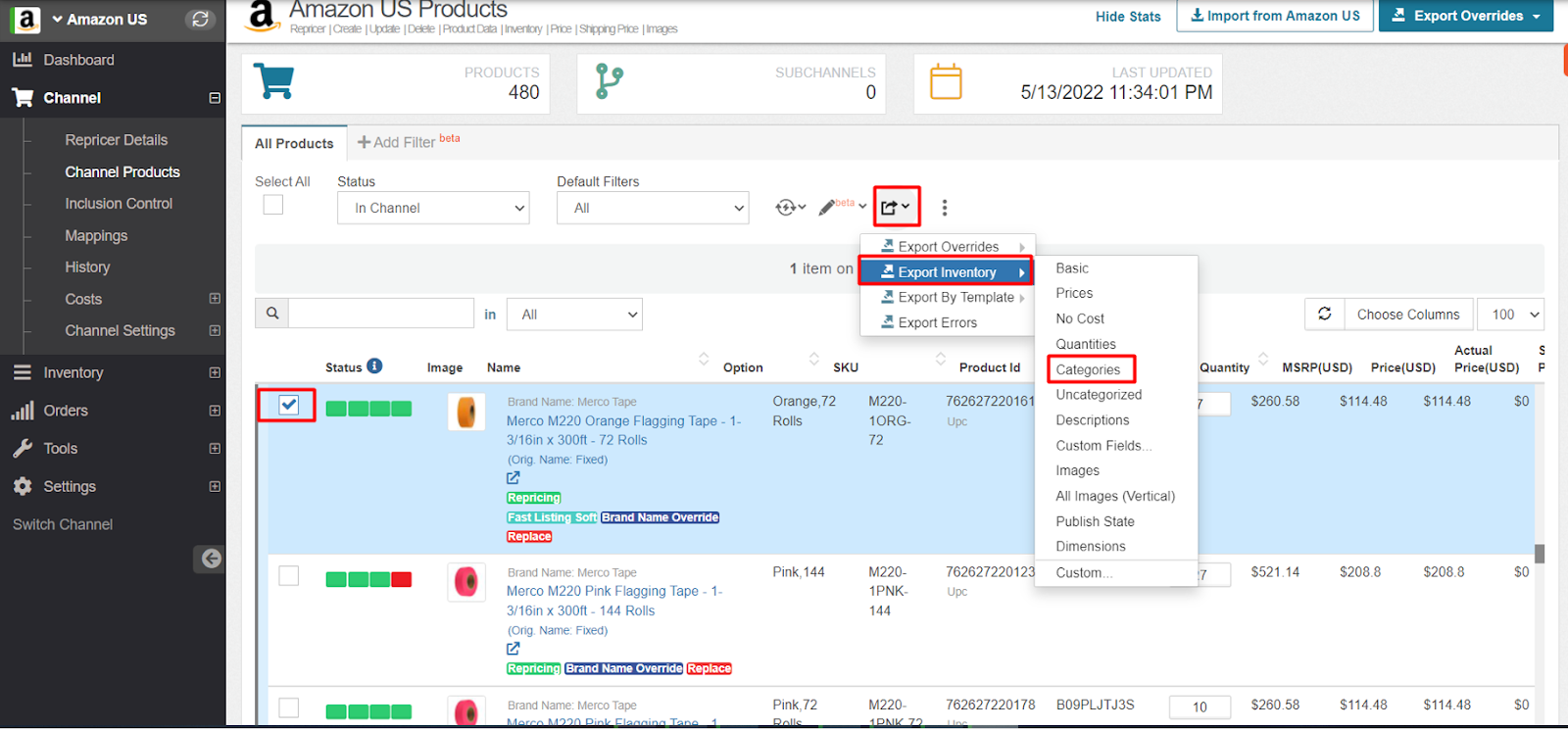Sort by the Name column arrows
The height and width of the screenshot is (731, 1568).
tap(704, 359)
